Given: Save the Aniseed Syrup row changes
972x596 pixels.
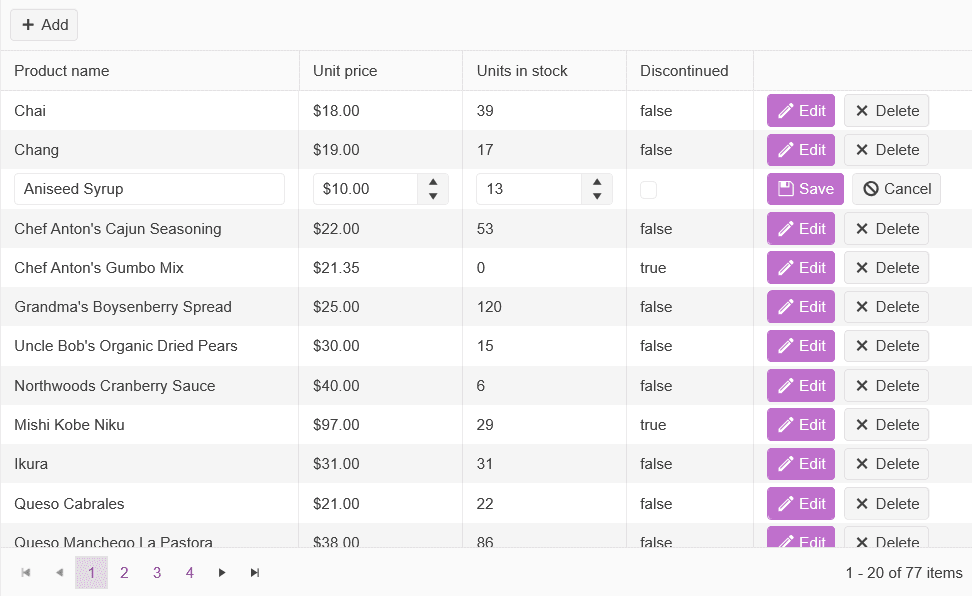Looking at the screenshot, I should point(805,189).
